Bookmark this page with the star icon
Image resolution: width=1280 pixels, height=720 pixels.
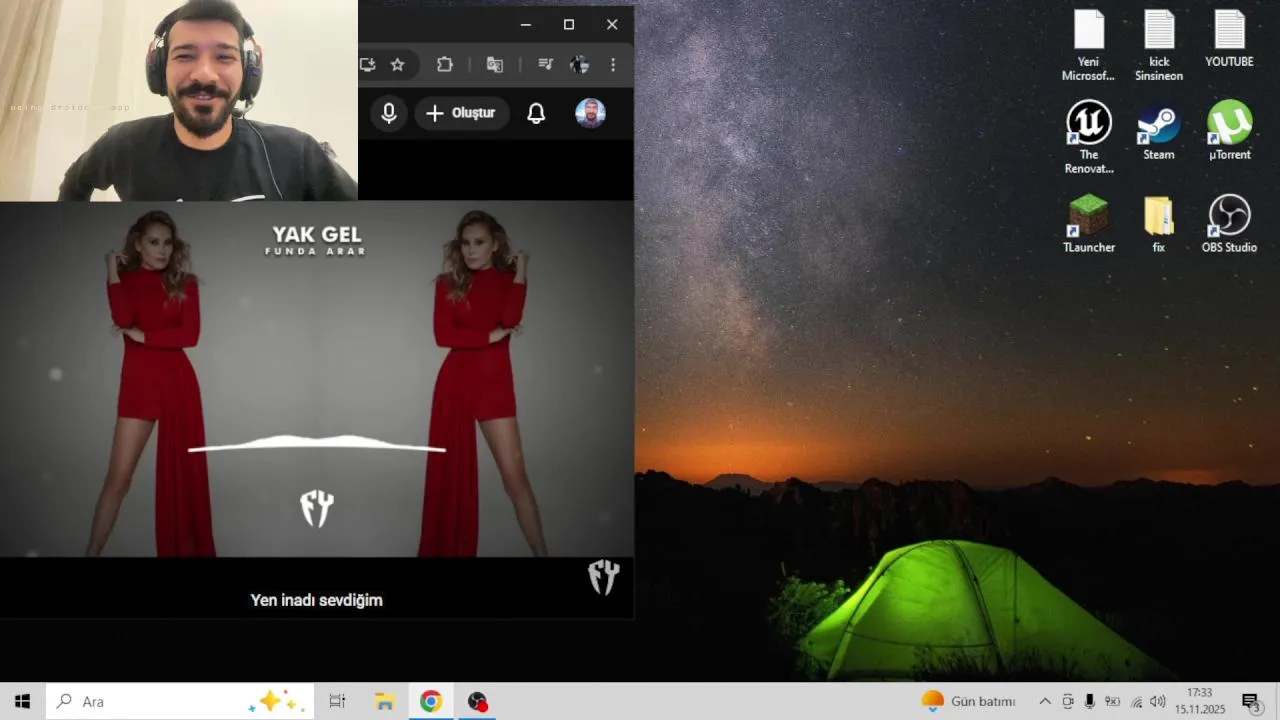click(397, 65)
